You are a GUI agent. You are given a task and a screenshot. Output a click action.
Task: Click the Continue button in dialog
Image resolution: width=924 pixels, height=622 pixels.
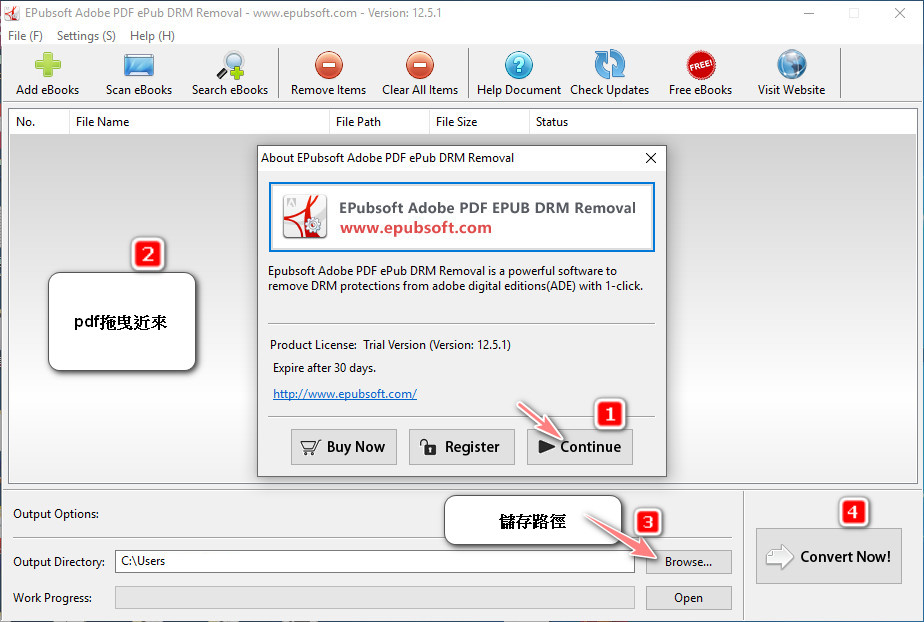coord(580,447)
